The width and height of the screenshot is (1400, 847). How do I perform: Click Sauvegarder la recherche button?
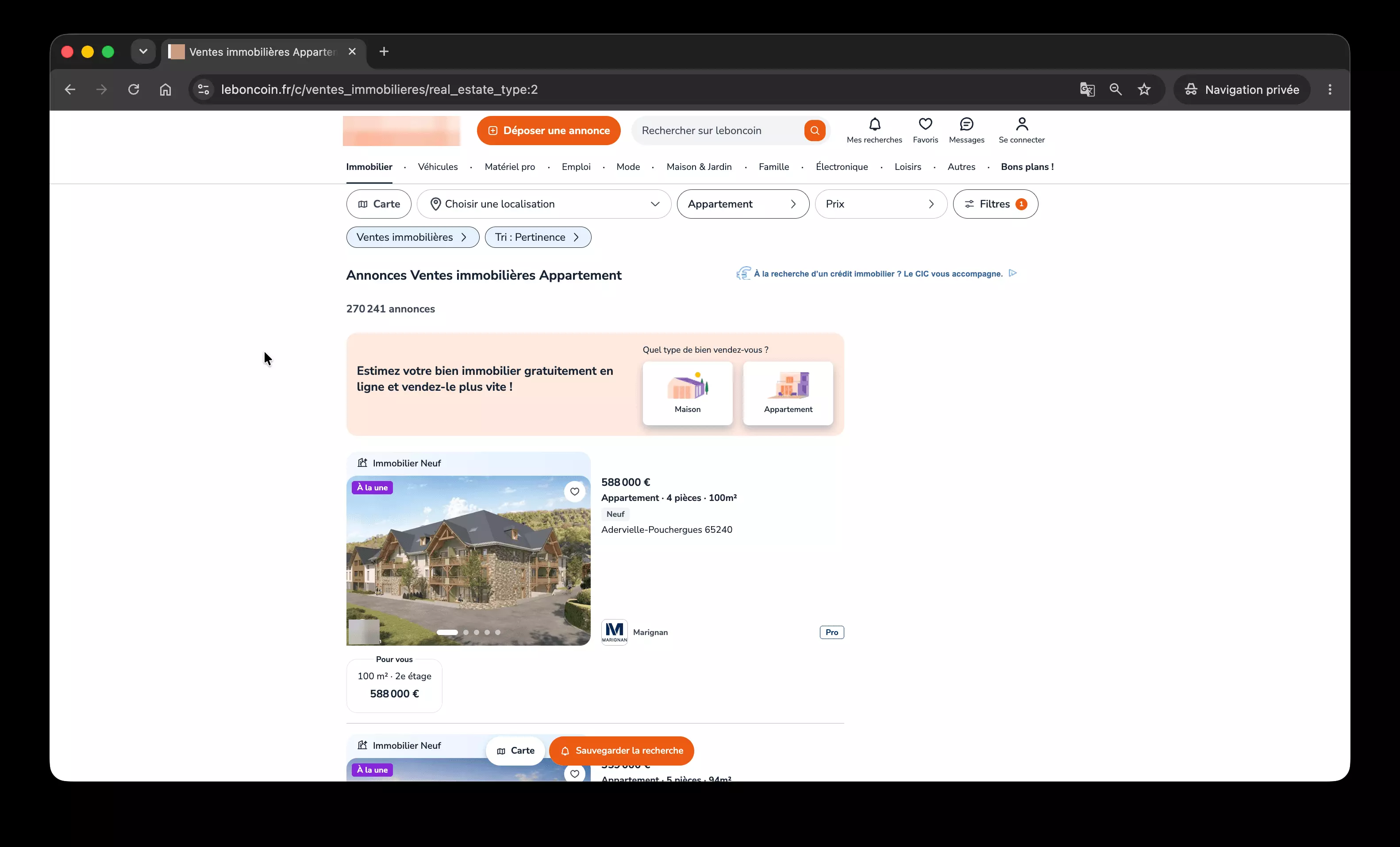[622, 751]
